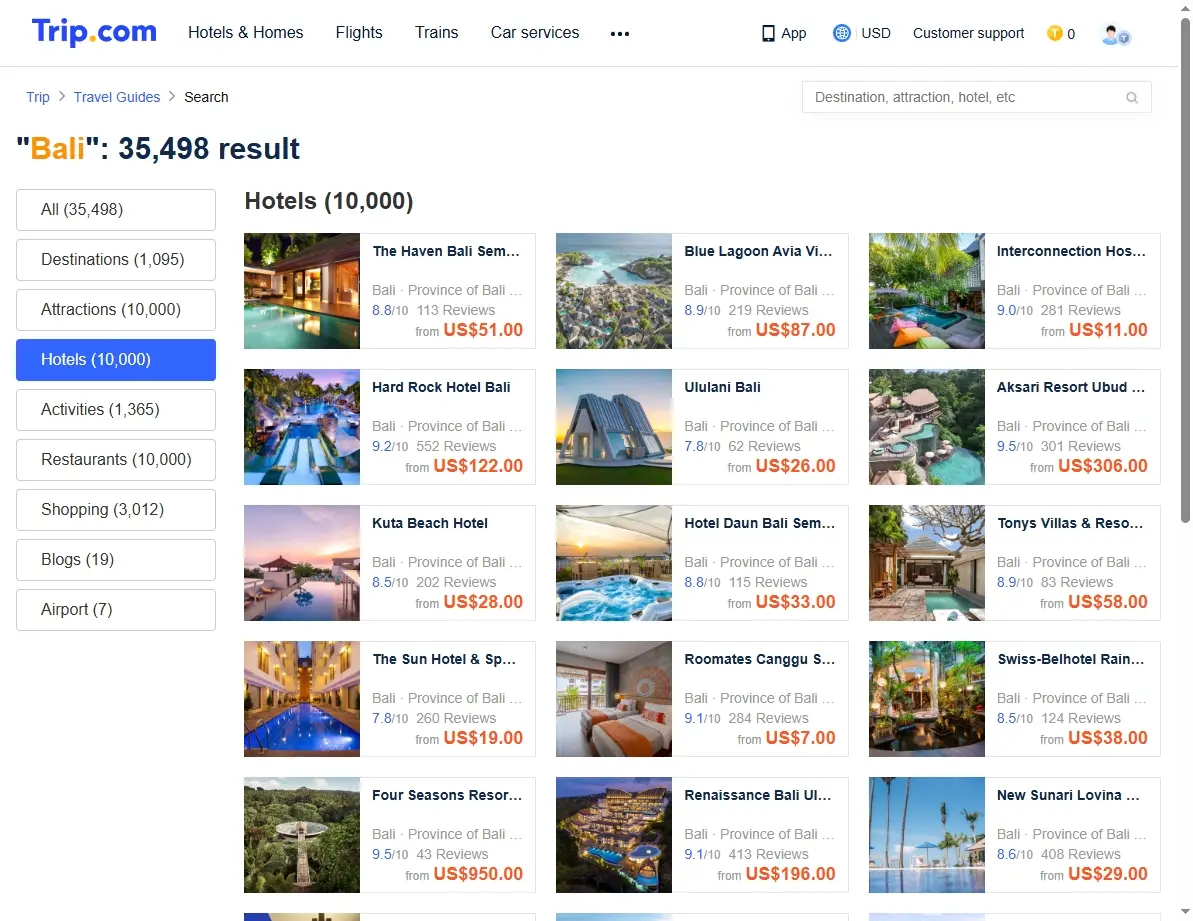Screen dimensions: 1193x921
Task: Click Ululani Bali hotel title
Action: [722, 387]
